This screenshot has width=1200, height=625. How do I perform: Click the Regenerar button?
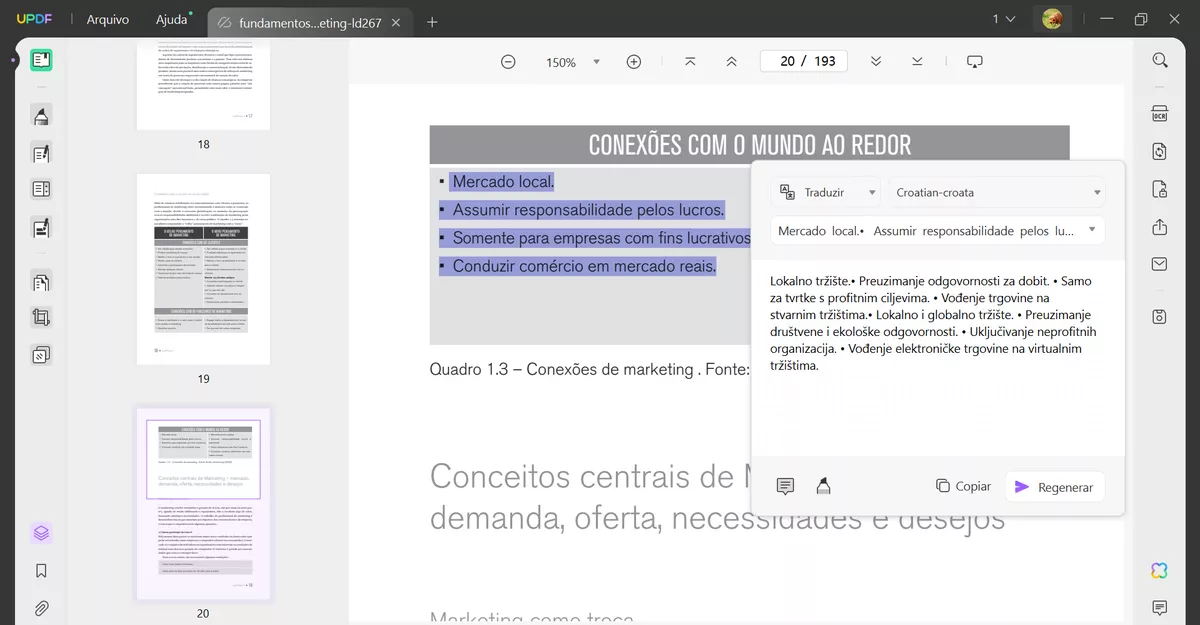1054,486
